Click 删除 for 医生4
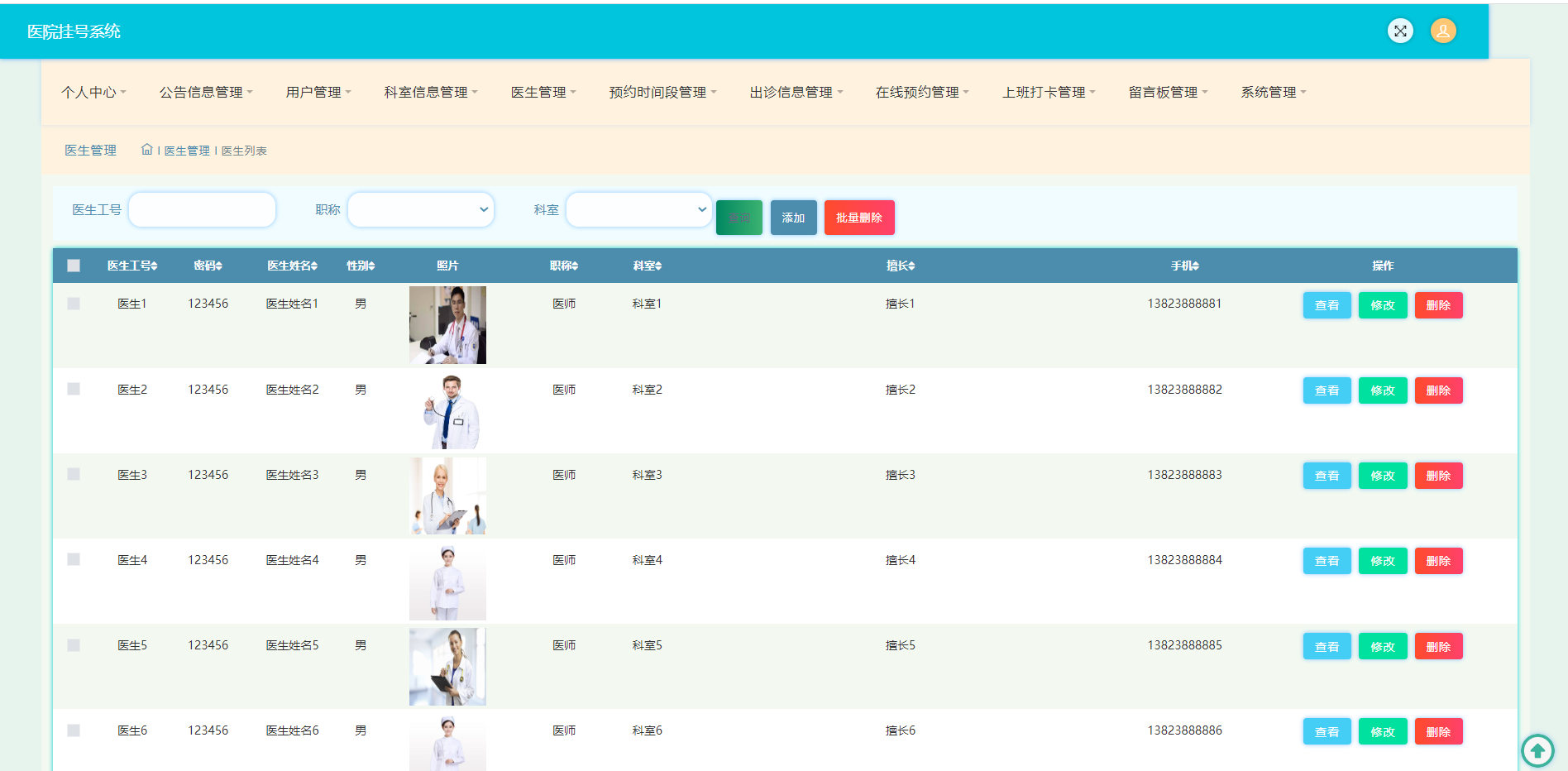 click(1439, 561)
